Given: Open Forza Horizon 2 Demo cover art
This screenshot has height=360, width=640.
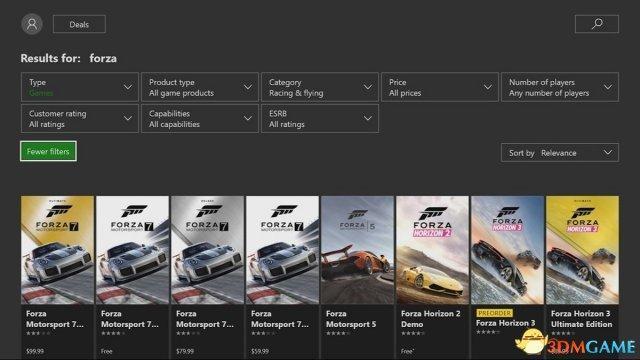Looking at the screenshot, I should coord(432,250).
